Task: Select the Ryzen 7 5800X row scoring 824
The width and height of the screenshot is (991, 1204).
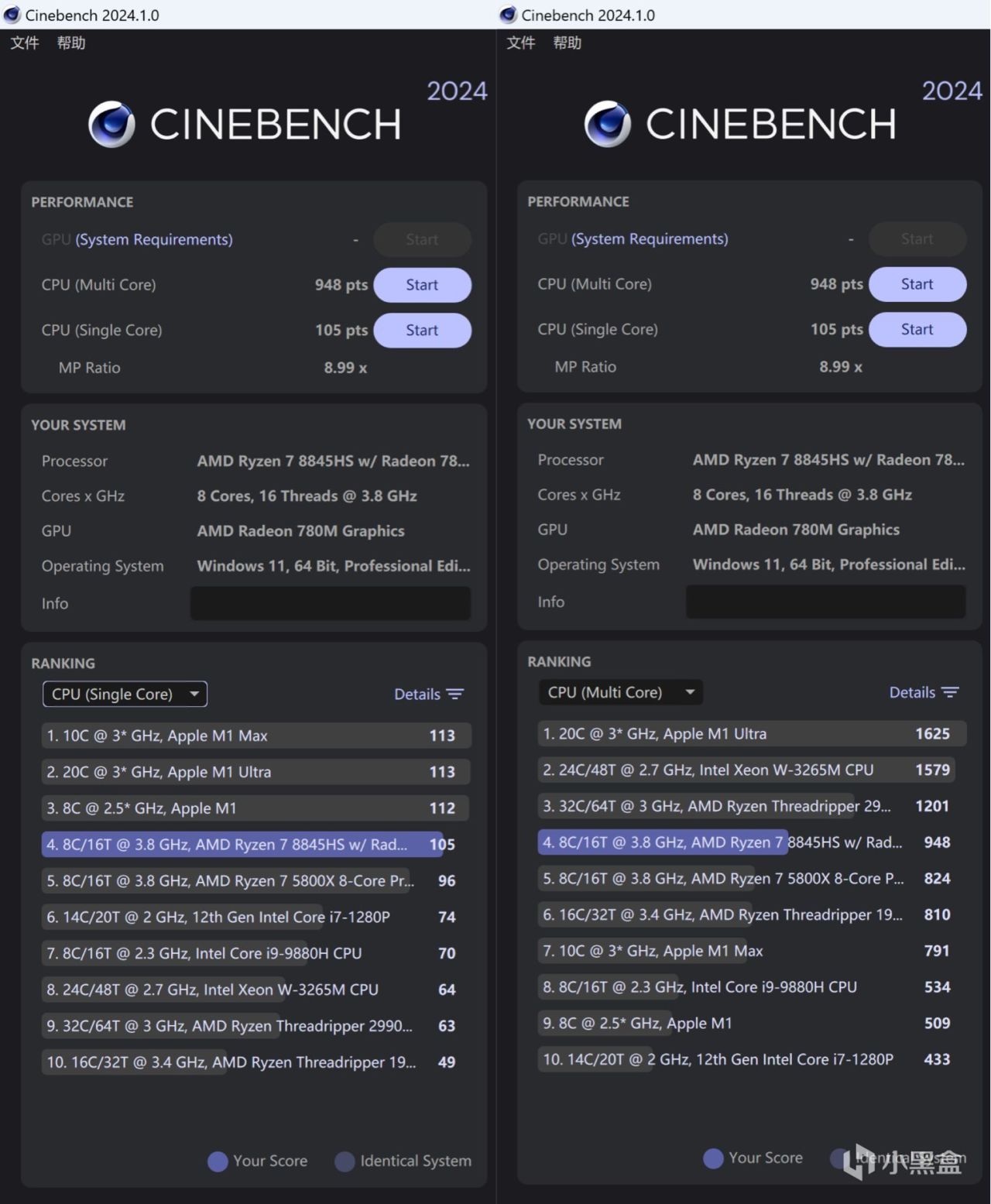Action: coord(752,879)
